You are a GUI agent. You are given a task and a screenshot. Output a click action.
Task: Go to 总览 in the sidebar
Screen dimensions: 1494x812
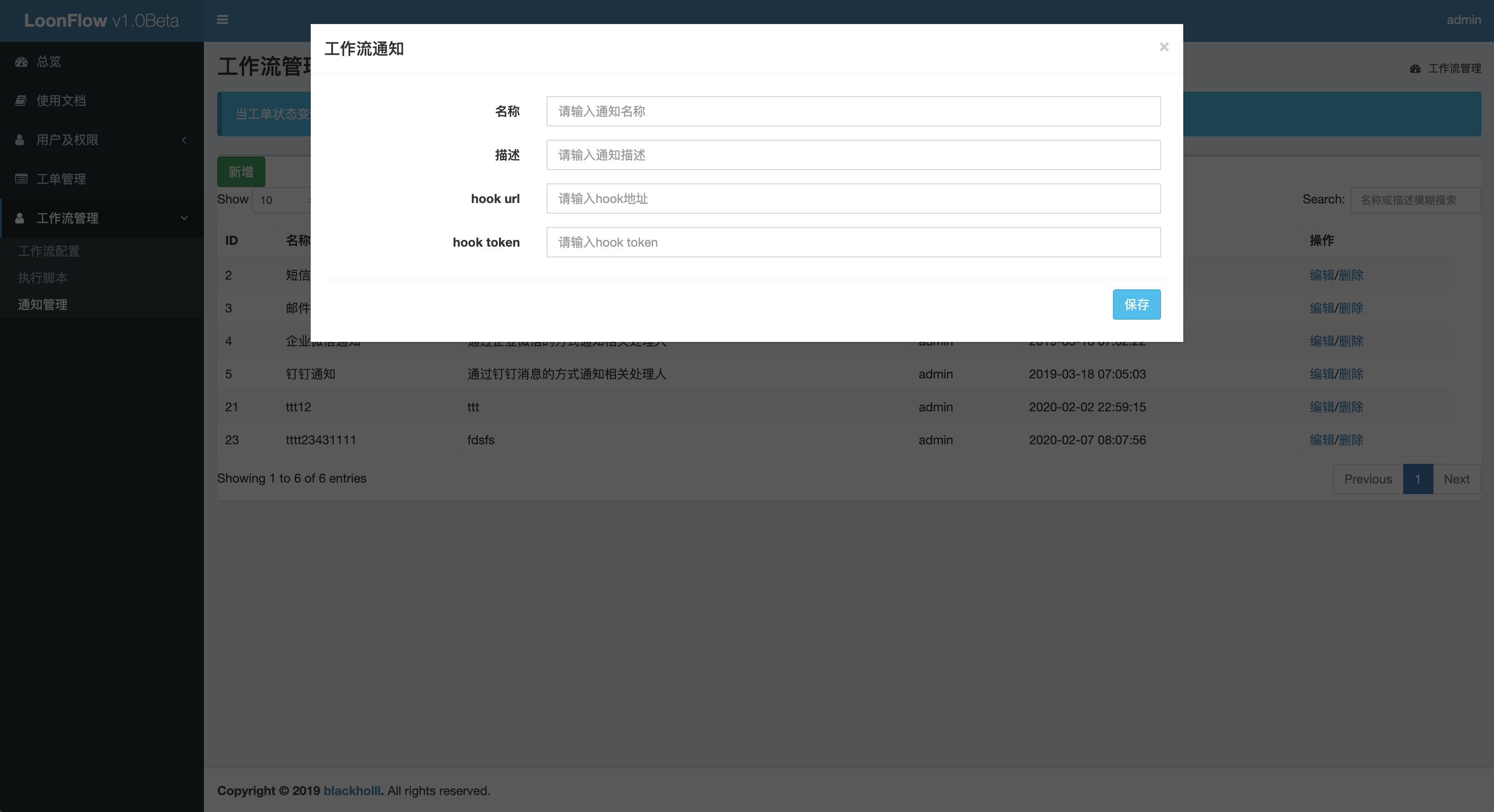(48, 61)
